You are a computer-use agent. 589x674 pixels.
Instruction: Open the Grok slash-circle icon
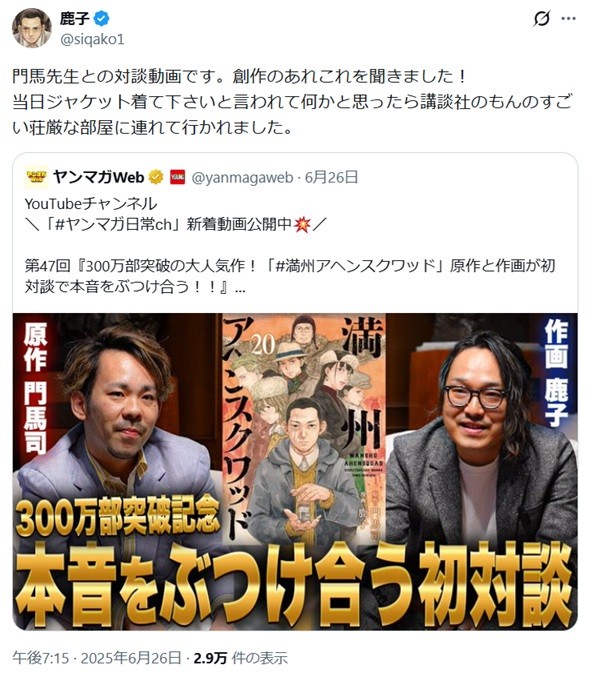(541, 18)
